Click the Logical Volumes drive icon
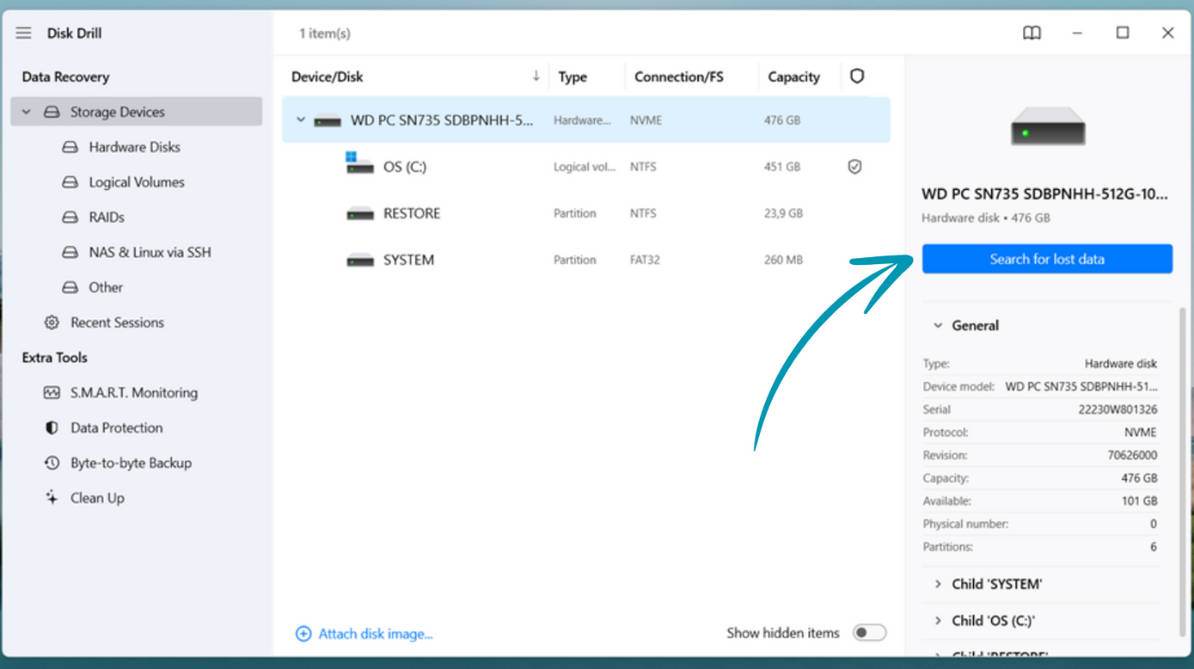1194x669 pixels. (x=70, y=182)
